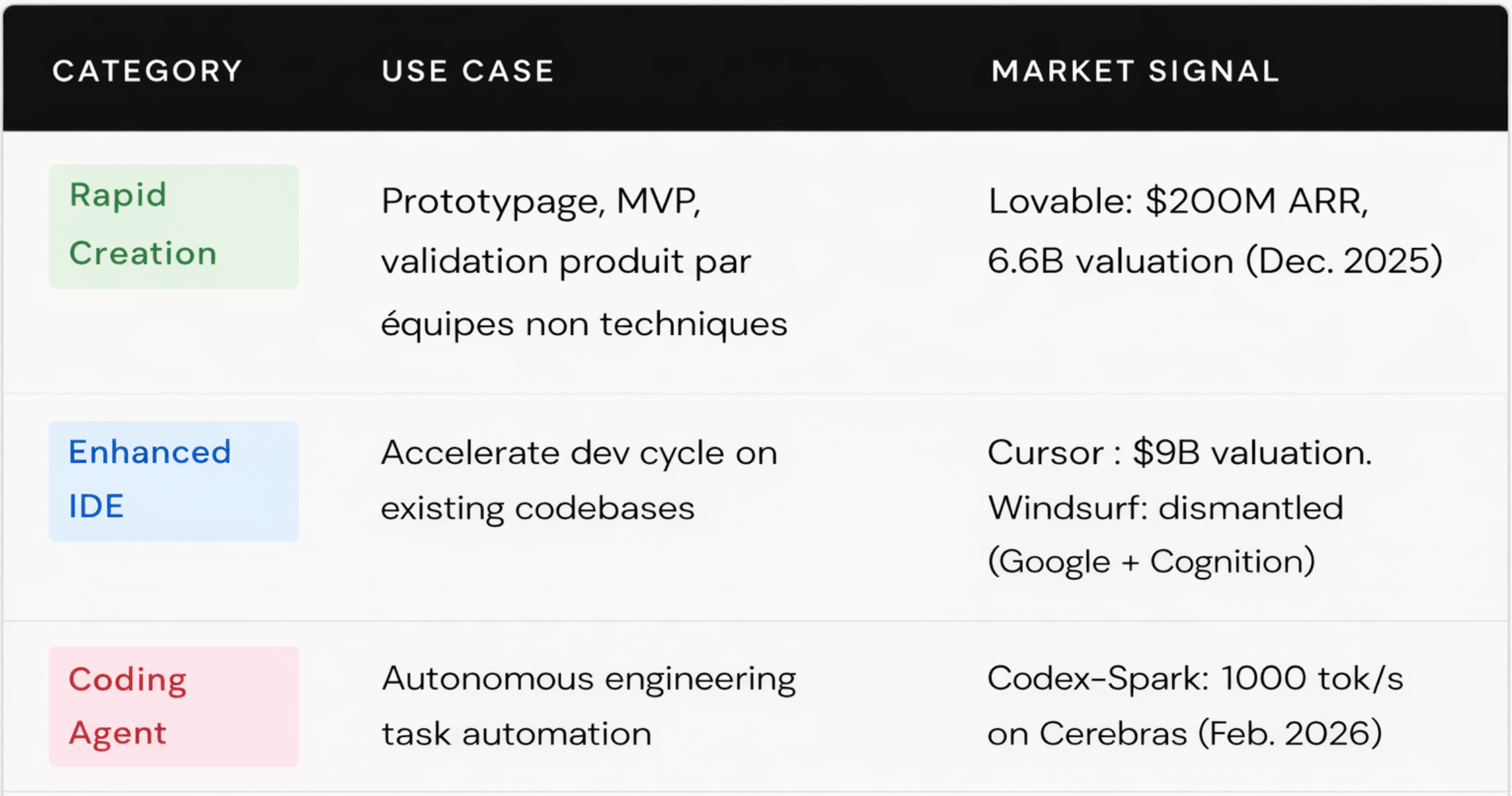
Task: Click 'Autonomous engineering' text
Action: coord(589,678)
